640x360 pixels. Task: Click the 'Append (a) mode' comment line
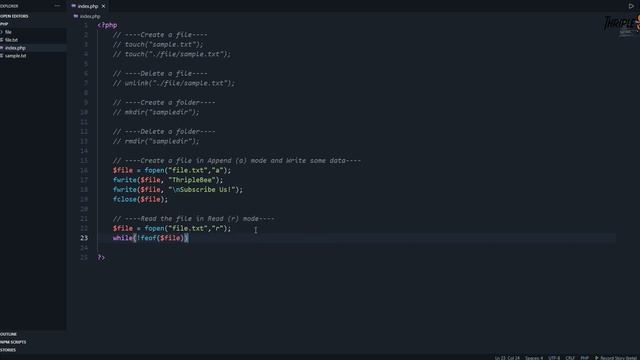(x=237, y=161)
